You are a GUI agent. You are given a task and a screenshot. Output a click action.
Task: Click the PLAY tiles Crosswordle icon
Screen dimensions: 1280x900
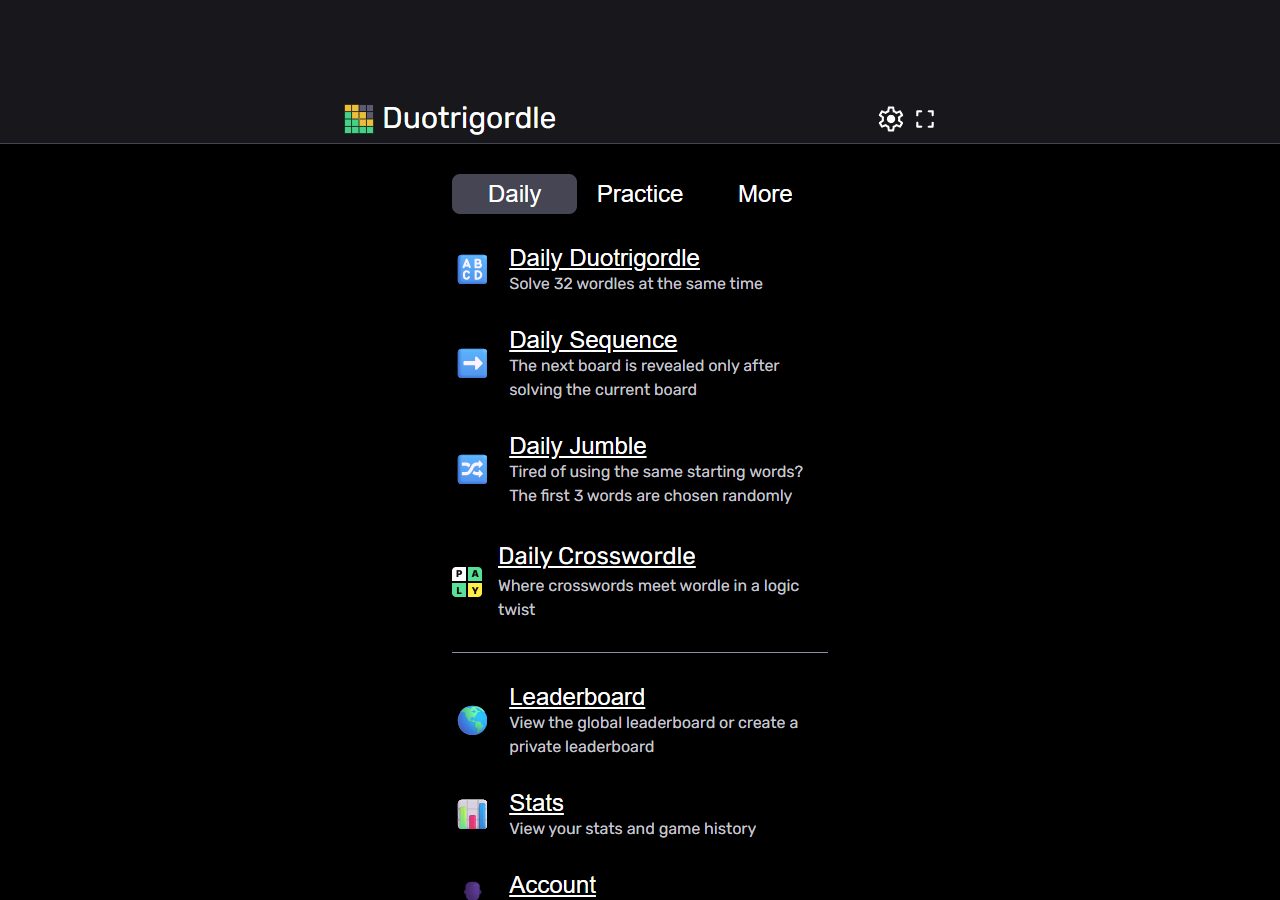(467, 581)
